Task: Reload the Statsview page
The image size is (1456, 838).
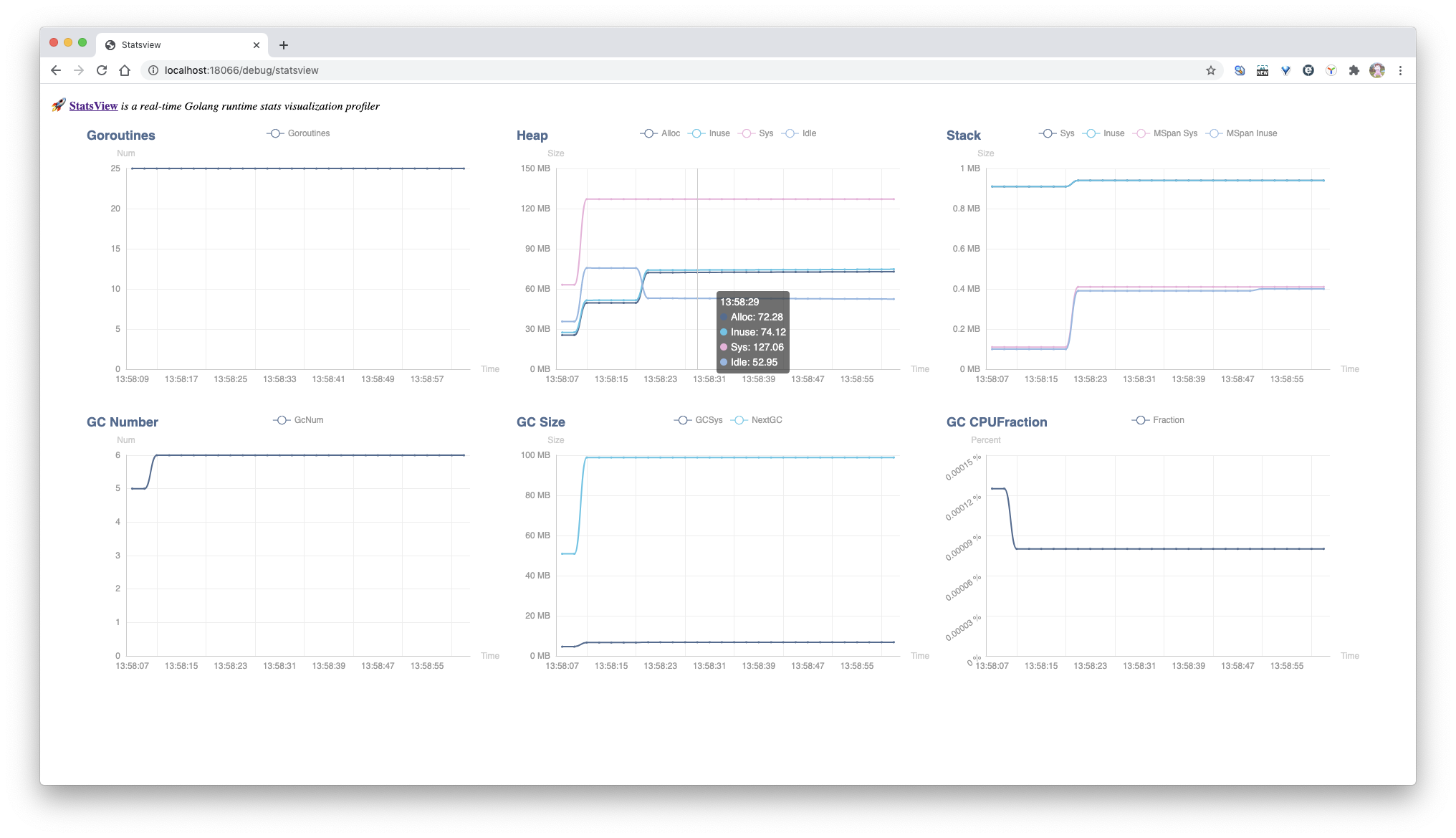Action: click(102, 70)
